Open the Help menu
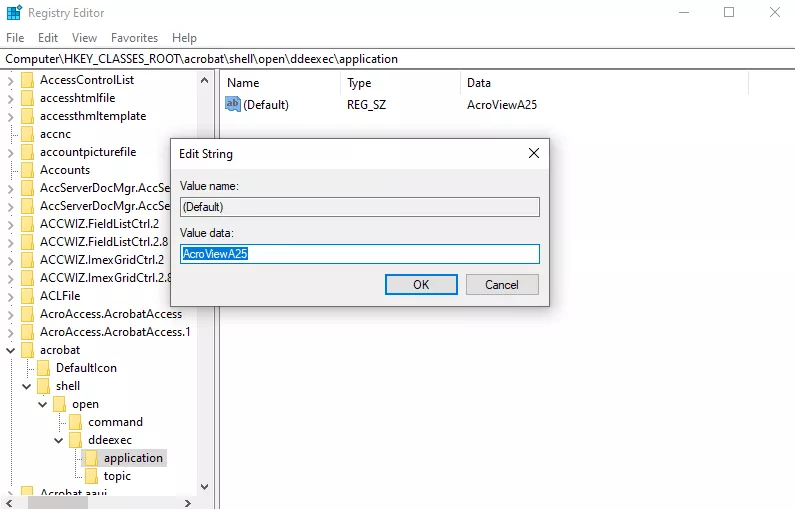Screen dimensions: 795x509 pyautogui.click(x=184, y=38)
